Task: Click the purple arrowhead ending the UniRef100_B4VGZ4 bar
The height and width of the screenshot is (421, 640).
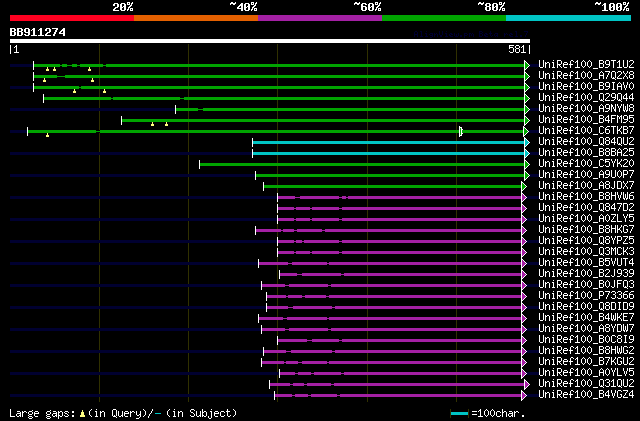Action: point(524,396)
